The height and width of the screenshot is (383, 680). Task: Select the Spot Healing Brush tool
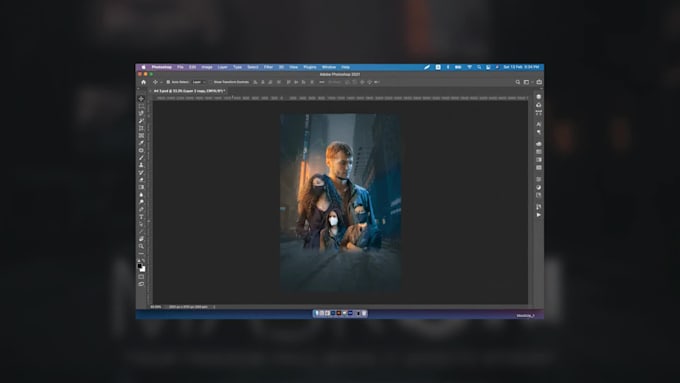(x=141, y=150)
